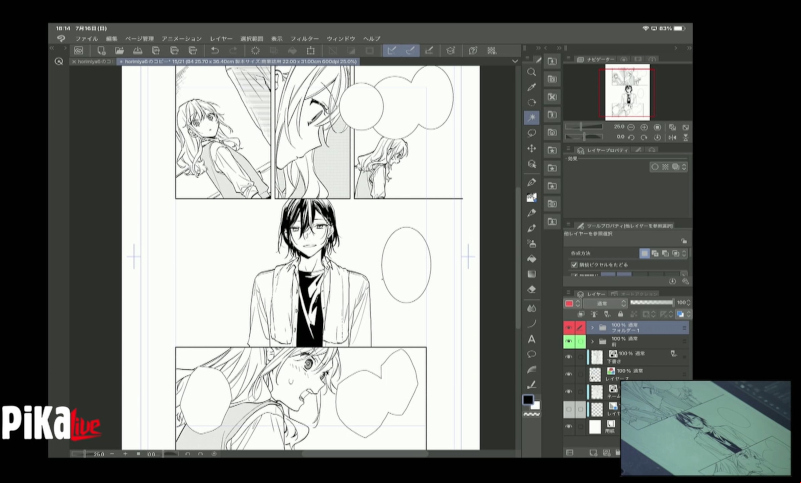Image resolution: width=801 pixels, height=483 pixels.
Task: Click the layer opacity stepper arrows
Action: (x=688, y=303)
